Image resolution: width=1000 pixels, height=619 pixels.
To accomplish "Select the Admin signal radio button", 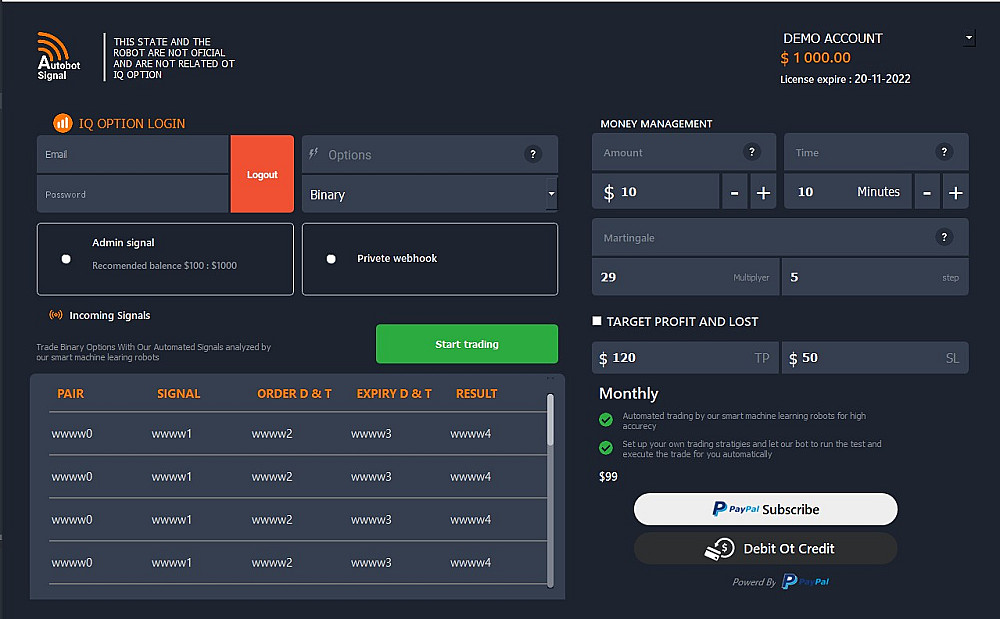I will 66,259.
